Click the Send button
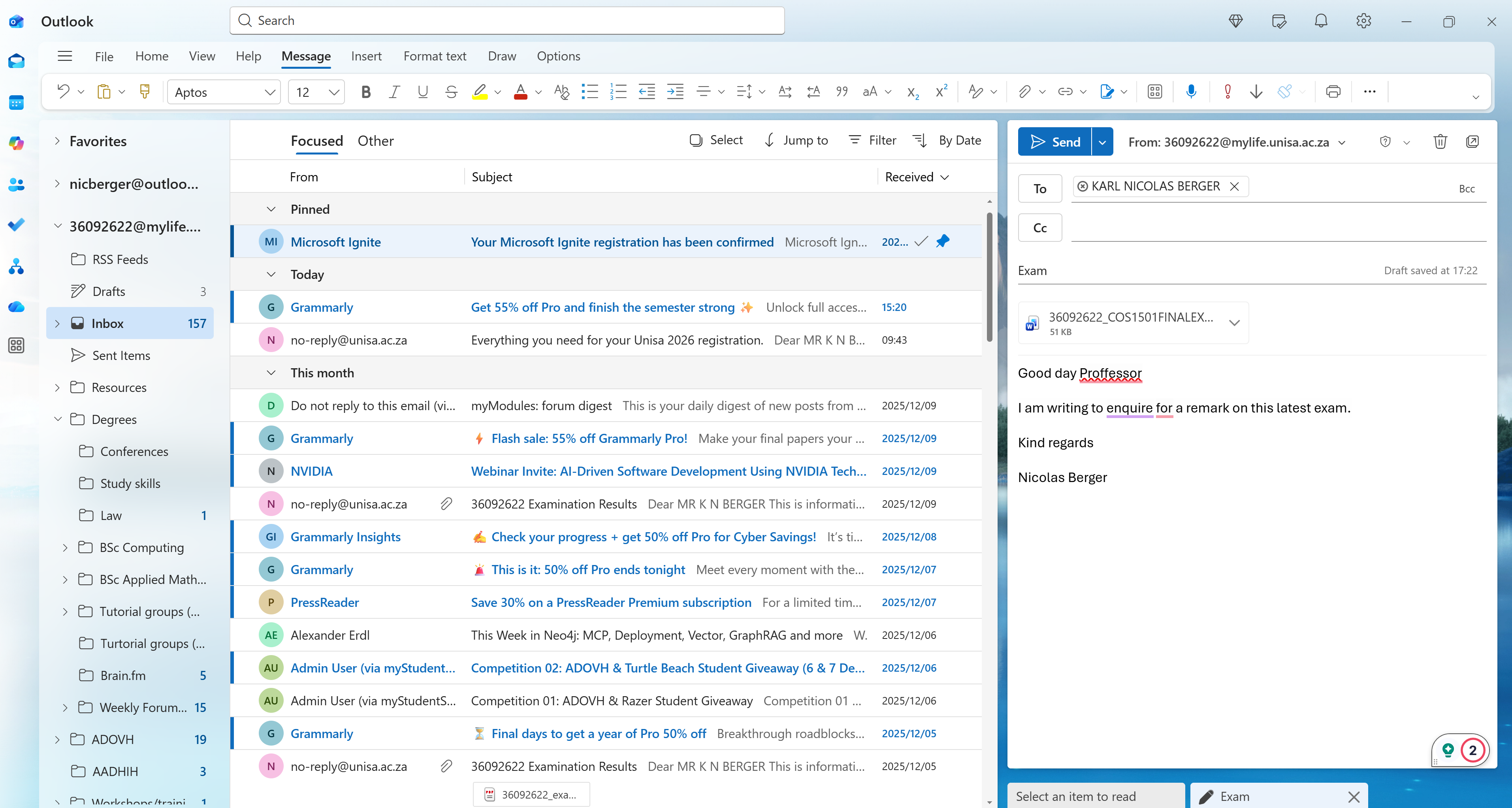 pos(1055,141)
